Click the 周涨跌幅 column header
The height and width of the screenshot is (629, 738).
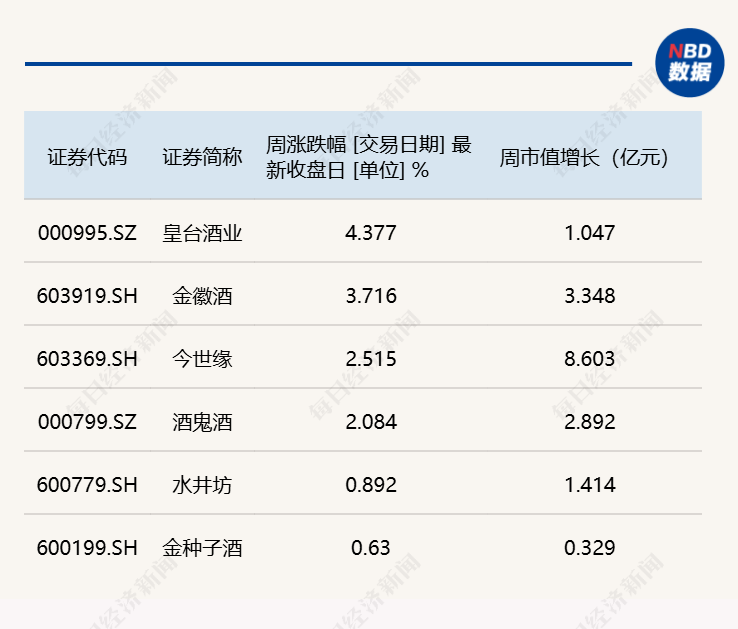(369, 157)
